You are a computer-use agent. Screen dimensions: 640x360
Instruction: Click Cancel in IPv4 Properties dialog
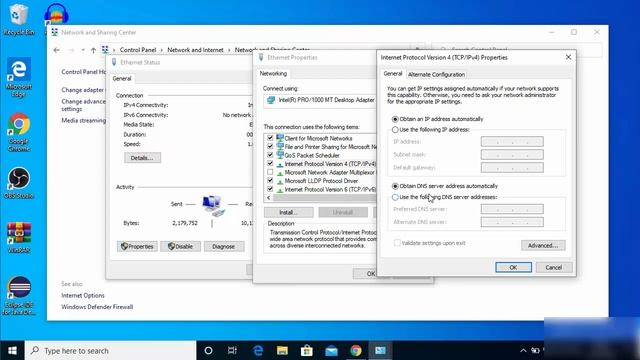pos(553,267)
